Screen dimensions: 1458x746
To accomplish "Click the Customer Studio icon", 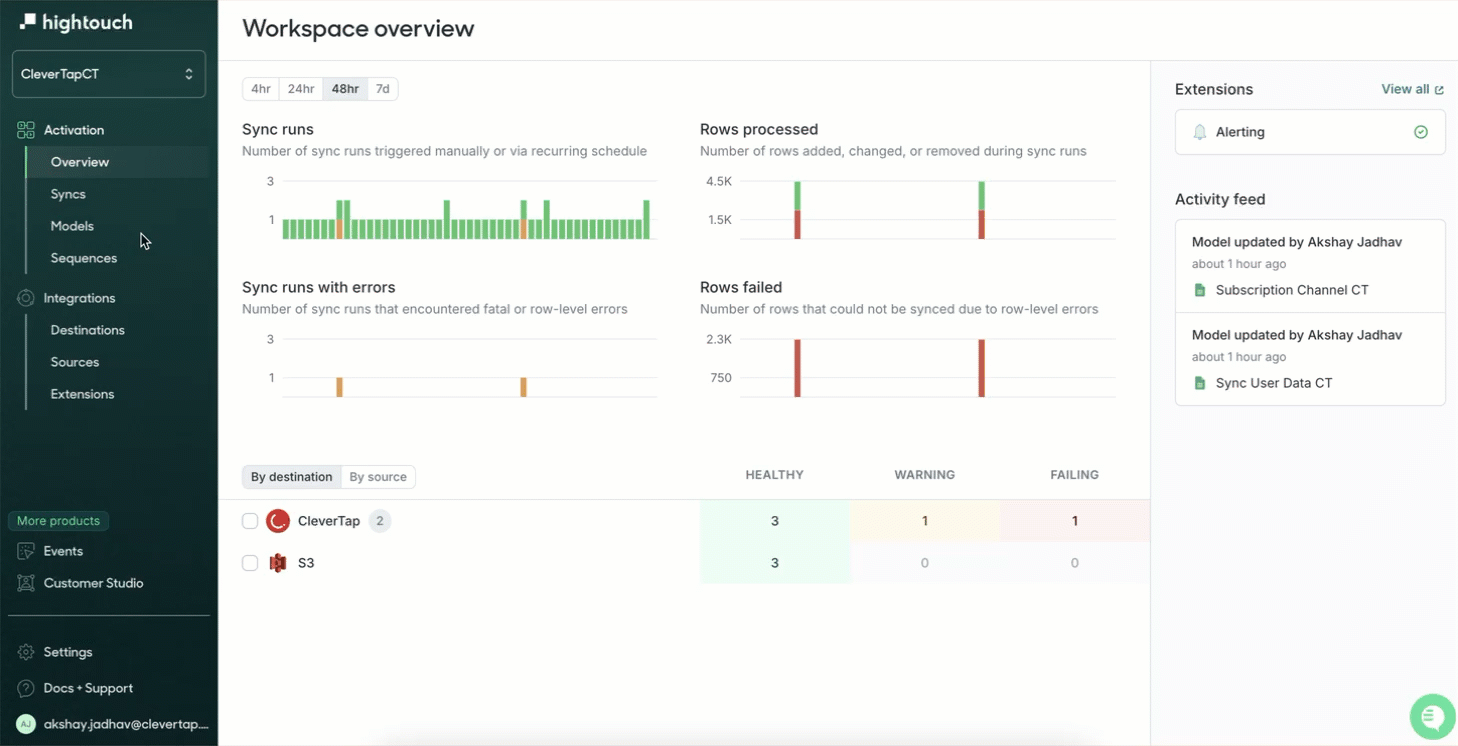I will [x=26, y=583].
